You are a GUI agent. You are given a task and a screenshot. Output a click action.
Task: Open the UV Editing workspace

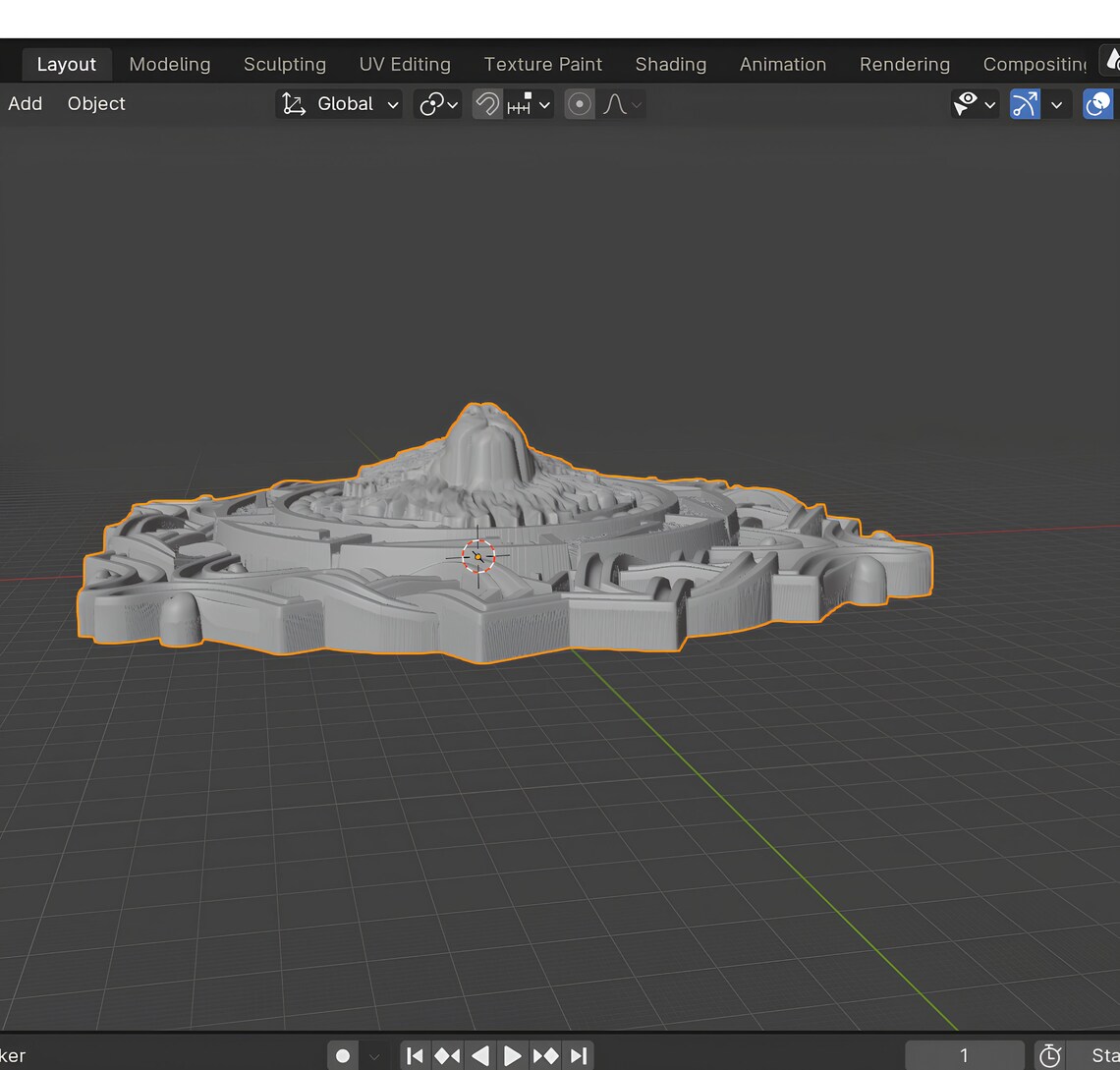click(405, 64)
